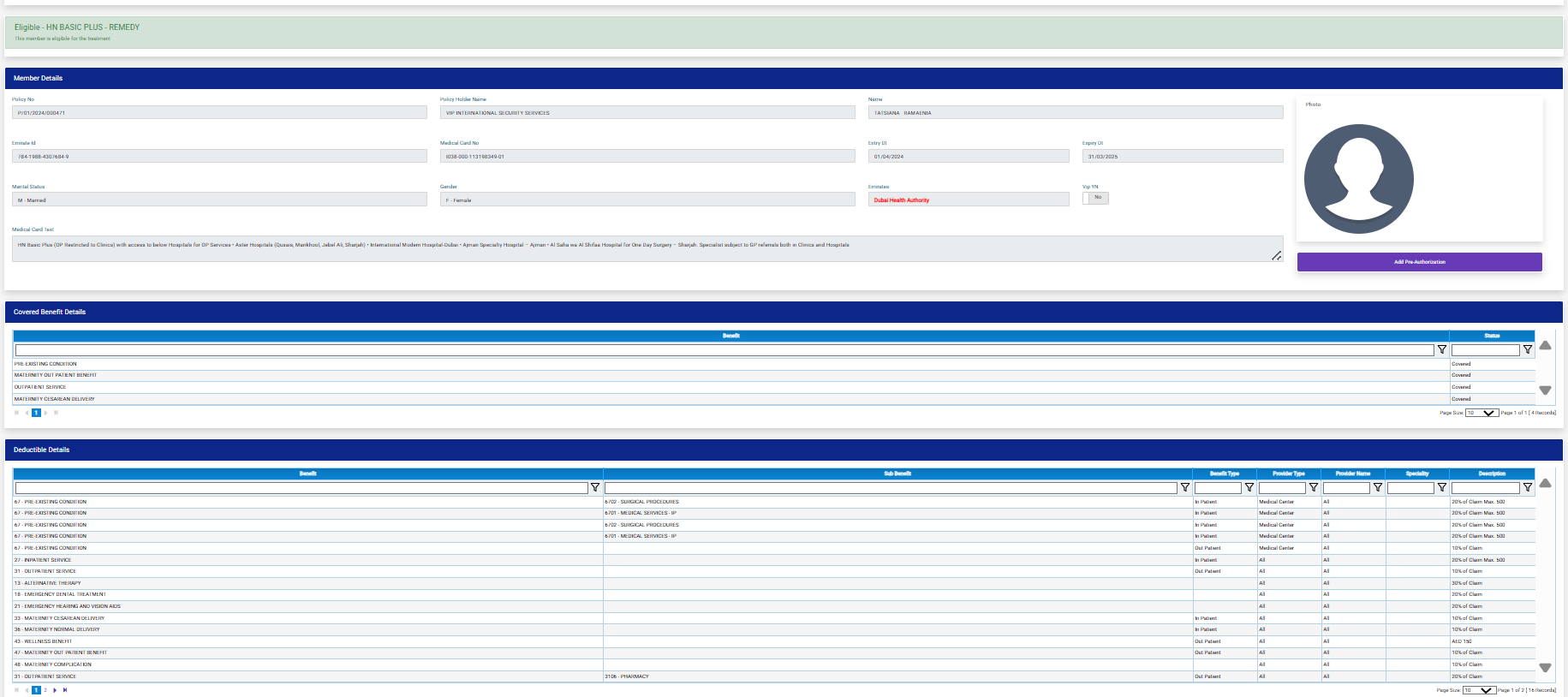This screenshot has width=1568, height=697.
Task: Open Page Size dropdown in Deductible Details
Action: [1479, 690]
